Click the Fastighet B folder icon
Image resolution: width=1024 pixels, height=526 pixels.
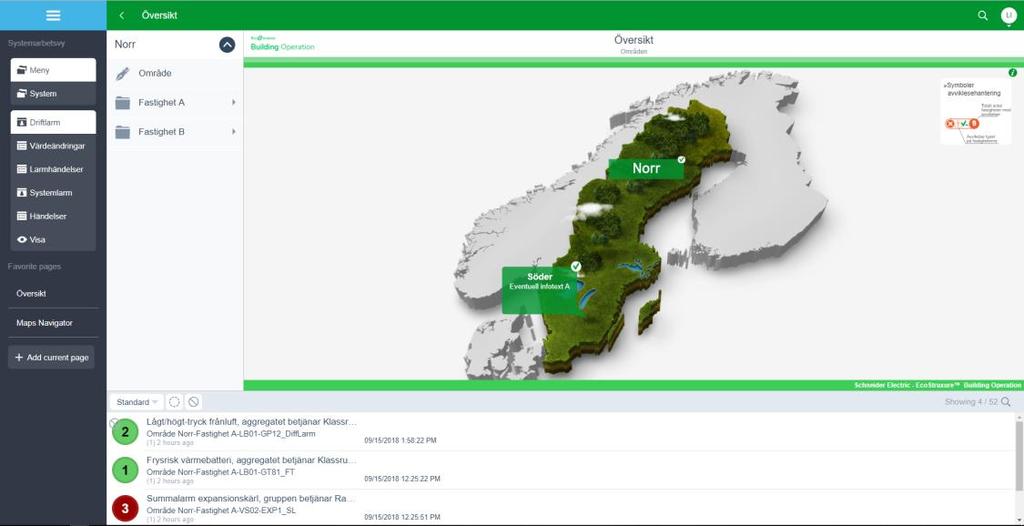pos(123,131)
